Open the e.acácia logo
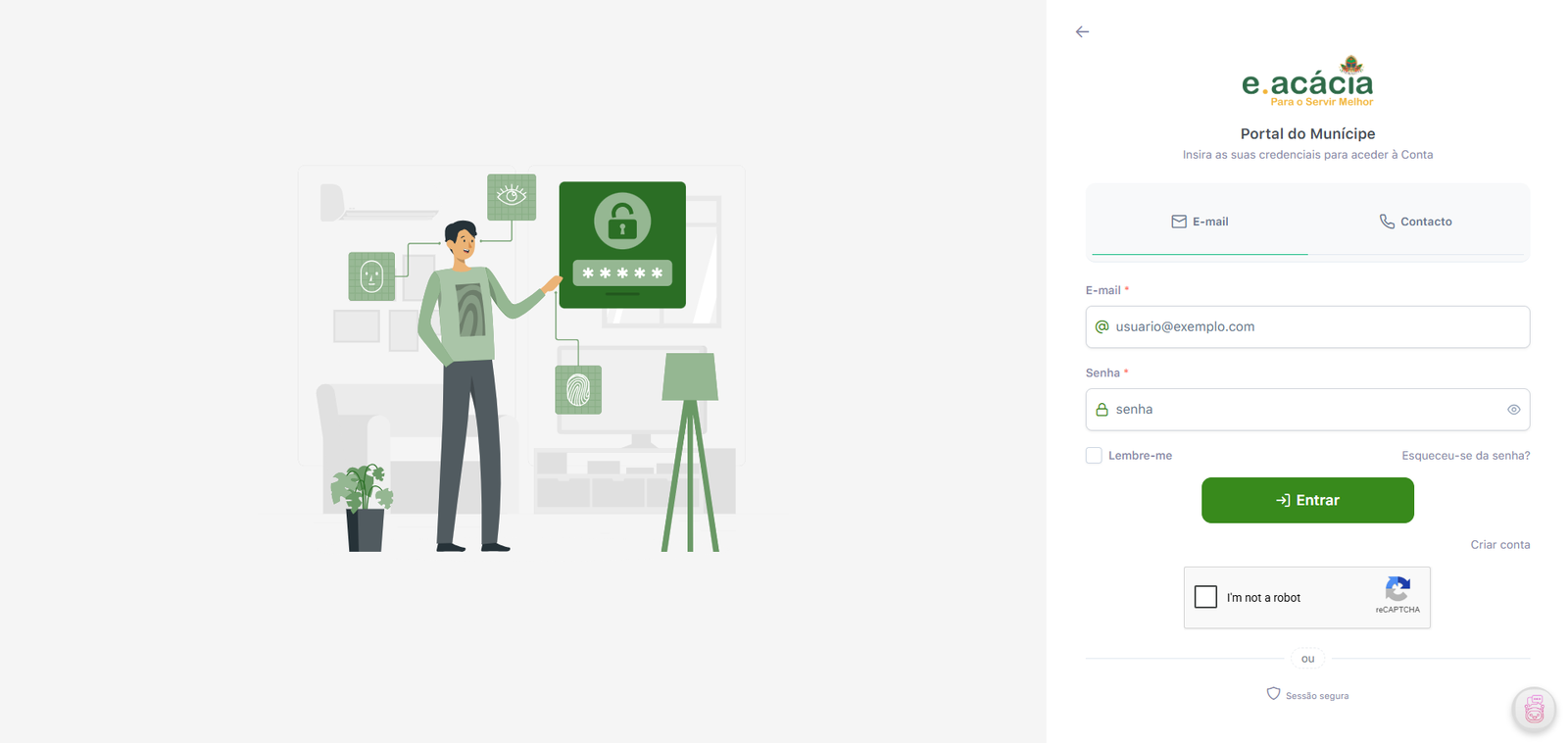Viewport: 1568px width, 743px height. tap(1307, 81)
